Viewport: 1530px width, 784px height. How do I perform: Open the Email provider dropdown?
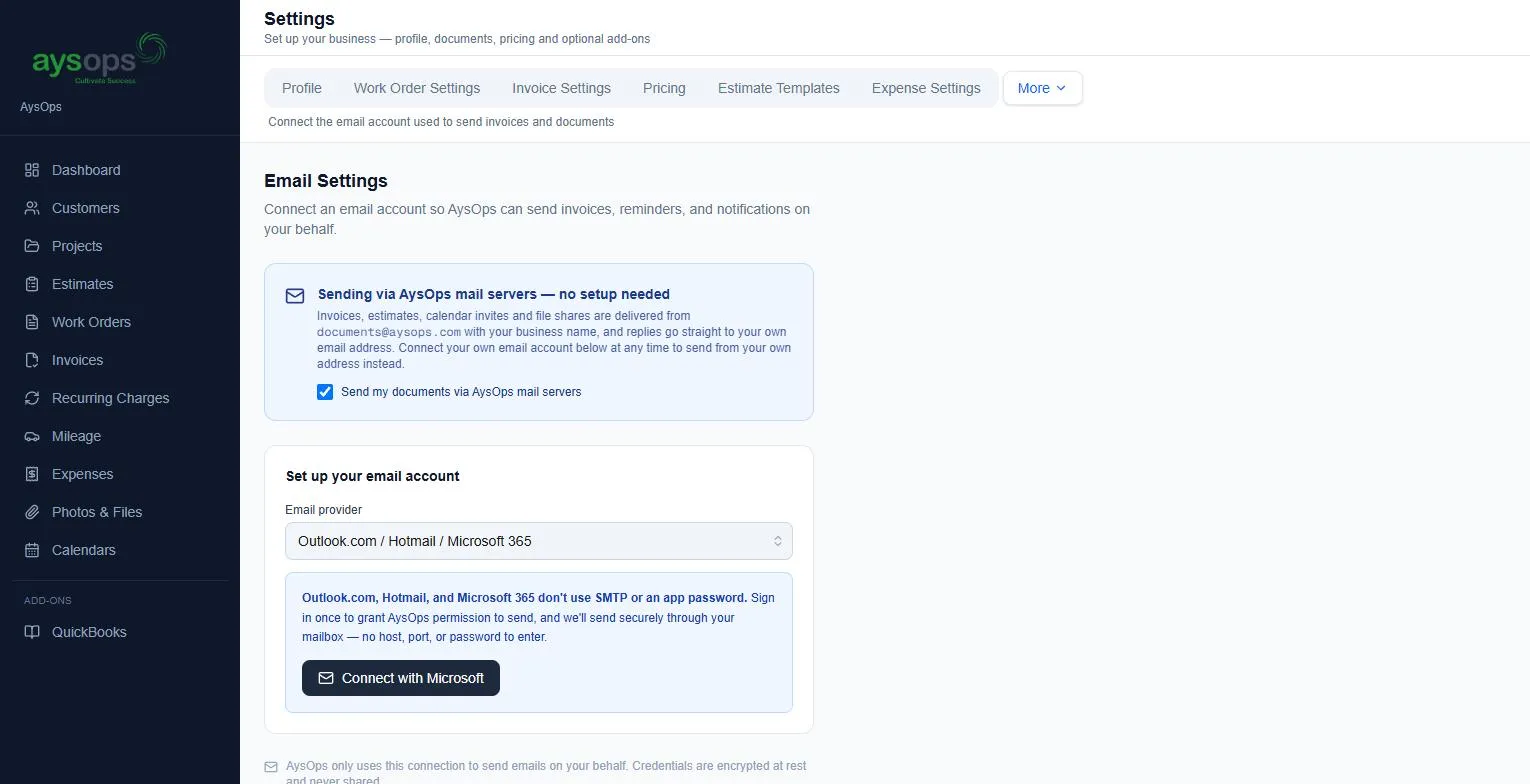tap(539, 541)
